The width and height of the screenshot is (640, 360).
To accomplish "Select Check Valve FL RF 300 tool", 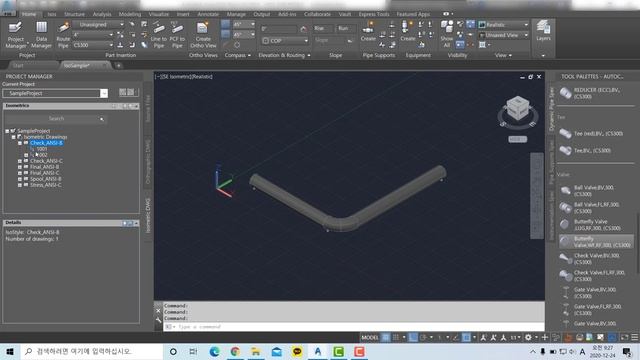I will point(595,276).
